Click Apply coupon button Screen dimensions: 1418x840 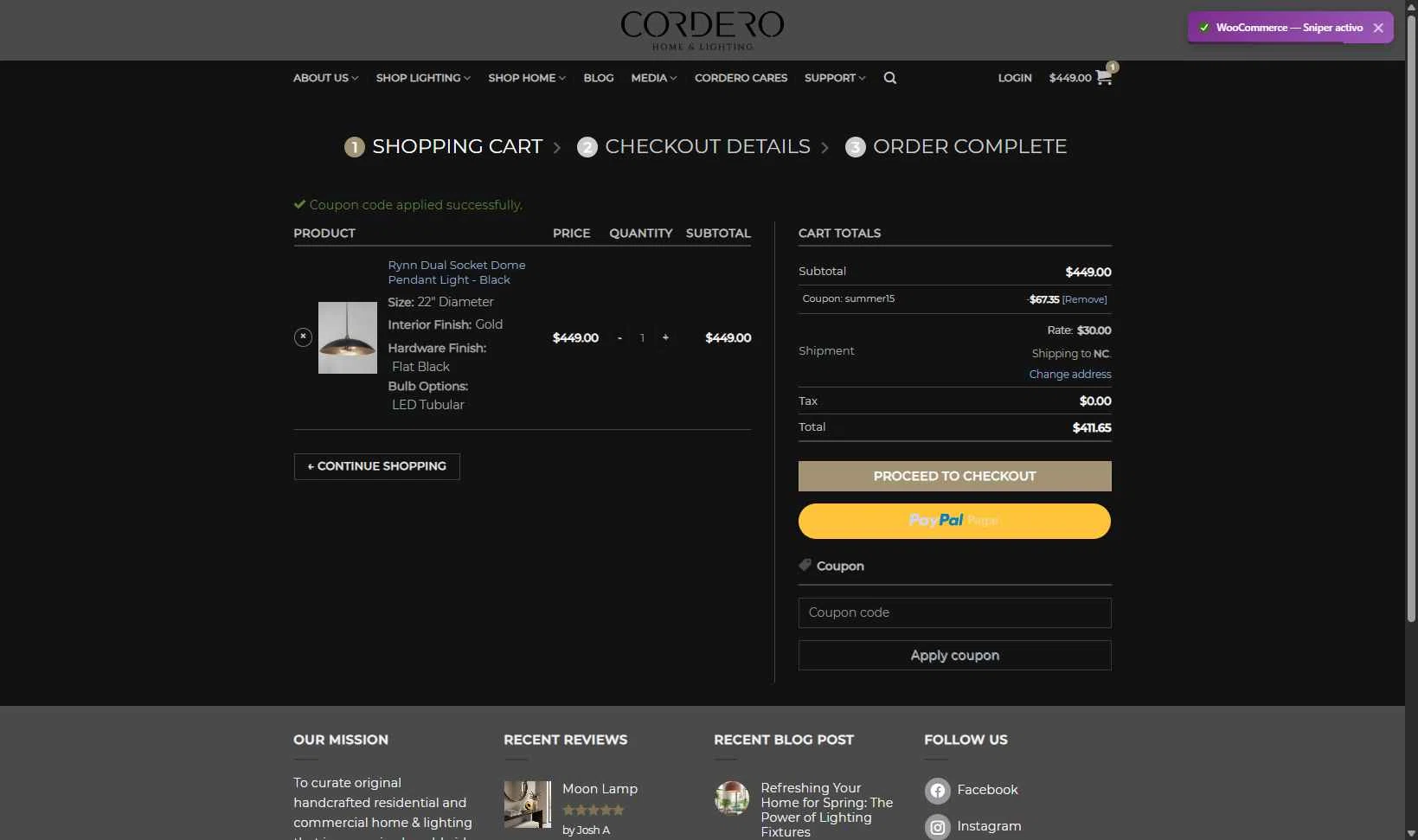point(954,656)
